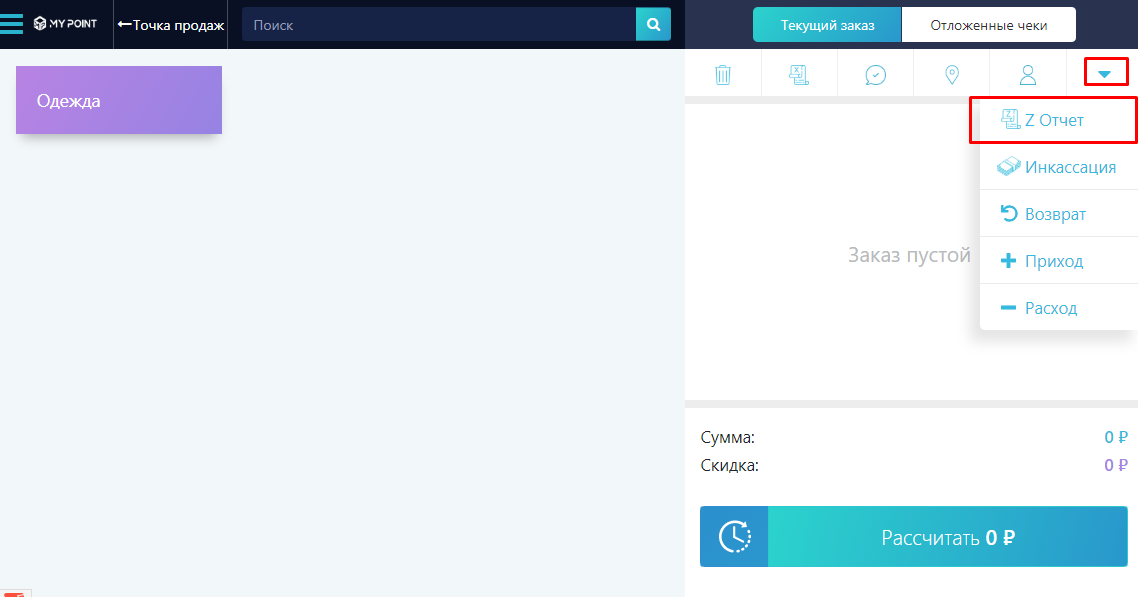Click the MY POINT logo
Screen dimensions: 1138x597
pos(65,24)
